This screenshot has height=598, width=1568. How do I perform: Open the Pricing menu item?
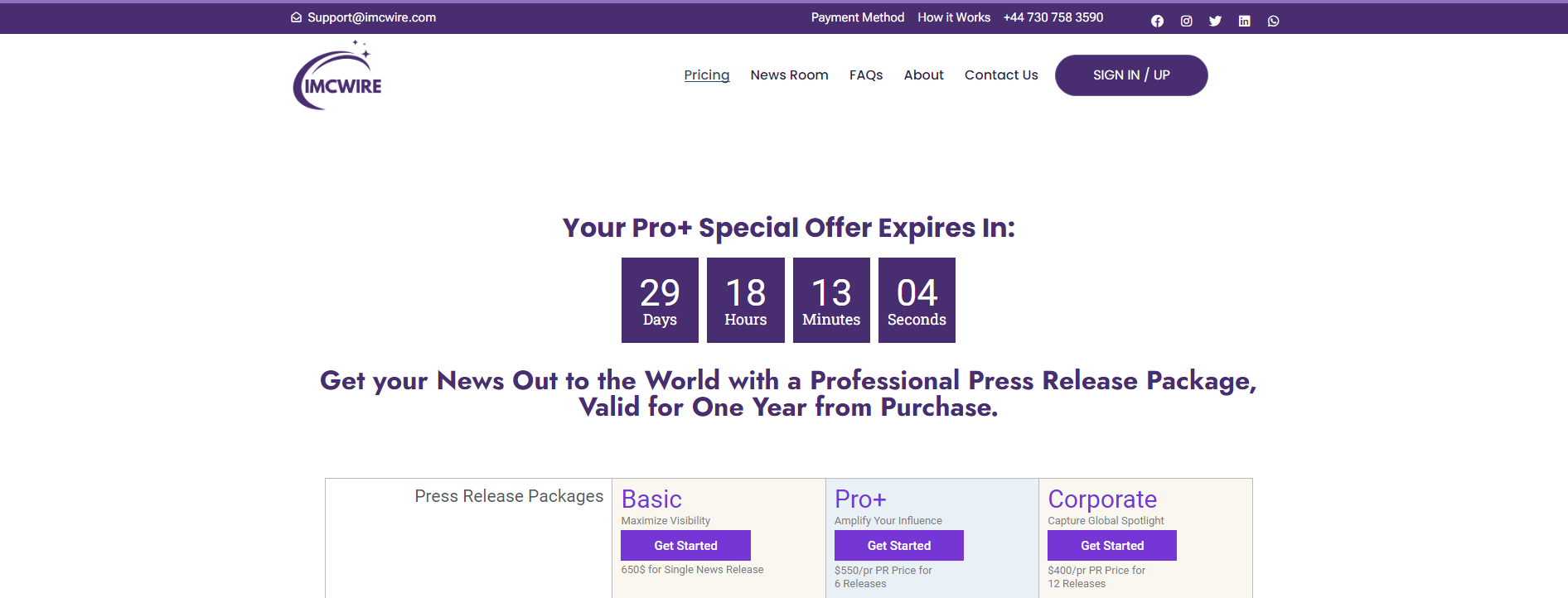[x=707, y=75]
